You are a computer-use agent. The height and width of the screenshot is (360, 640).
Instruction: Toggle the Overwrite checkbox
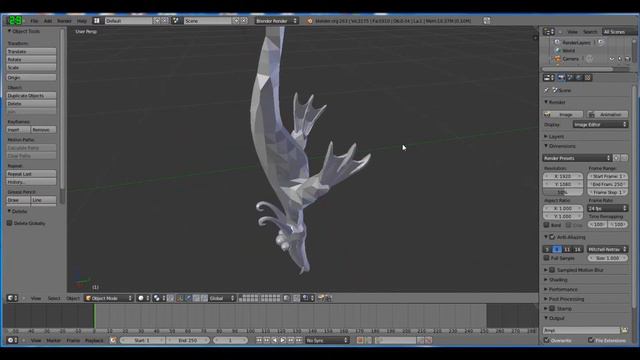click(x=547, y=340)
